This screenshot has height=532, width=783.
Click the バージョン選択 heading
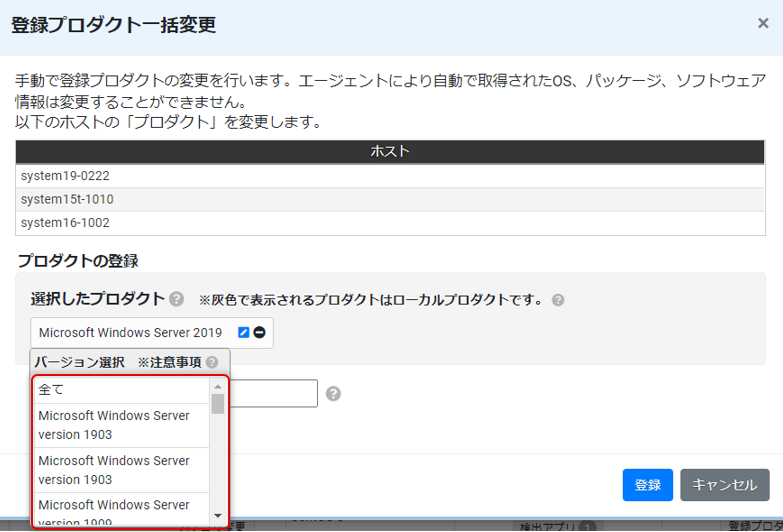point(79,362)
